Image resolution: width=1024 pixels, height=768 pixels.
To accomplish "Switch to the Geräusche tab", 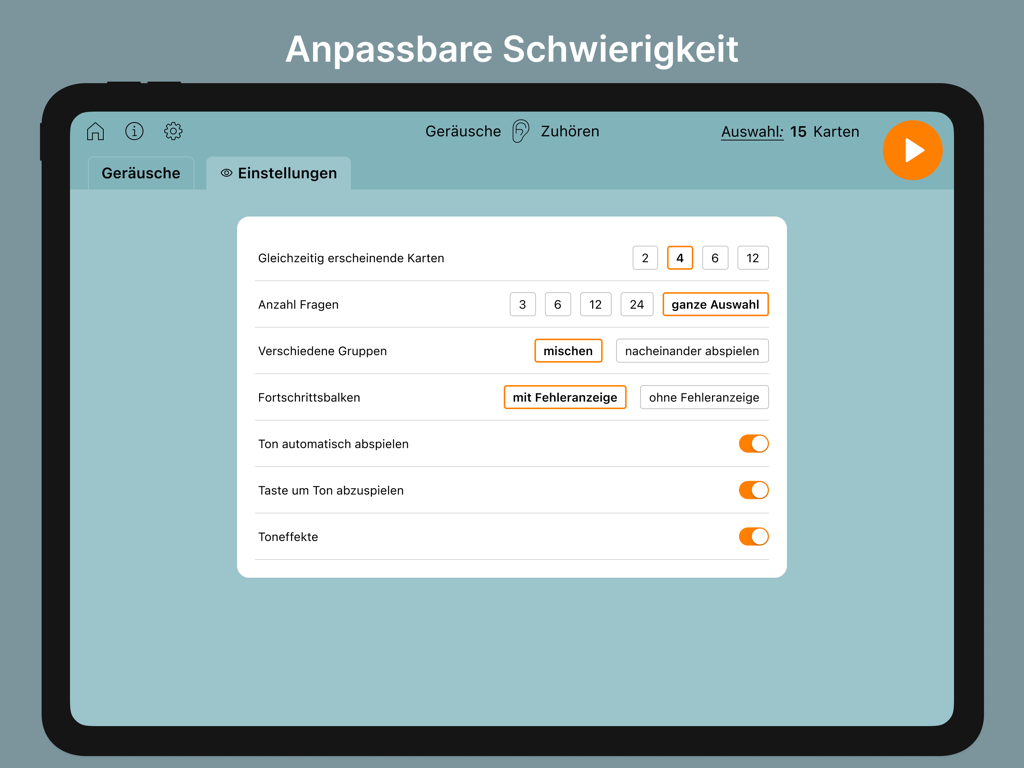I will pos(140,173).
